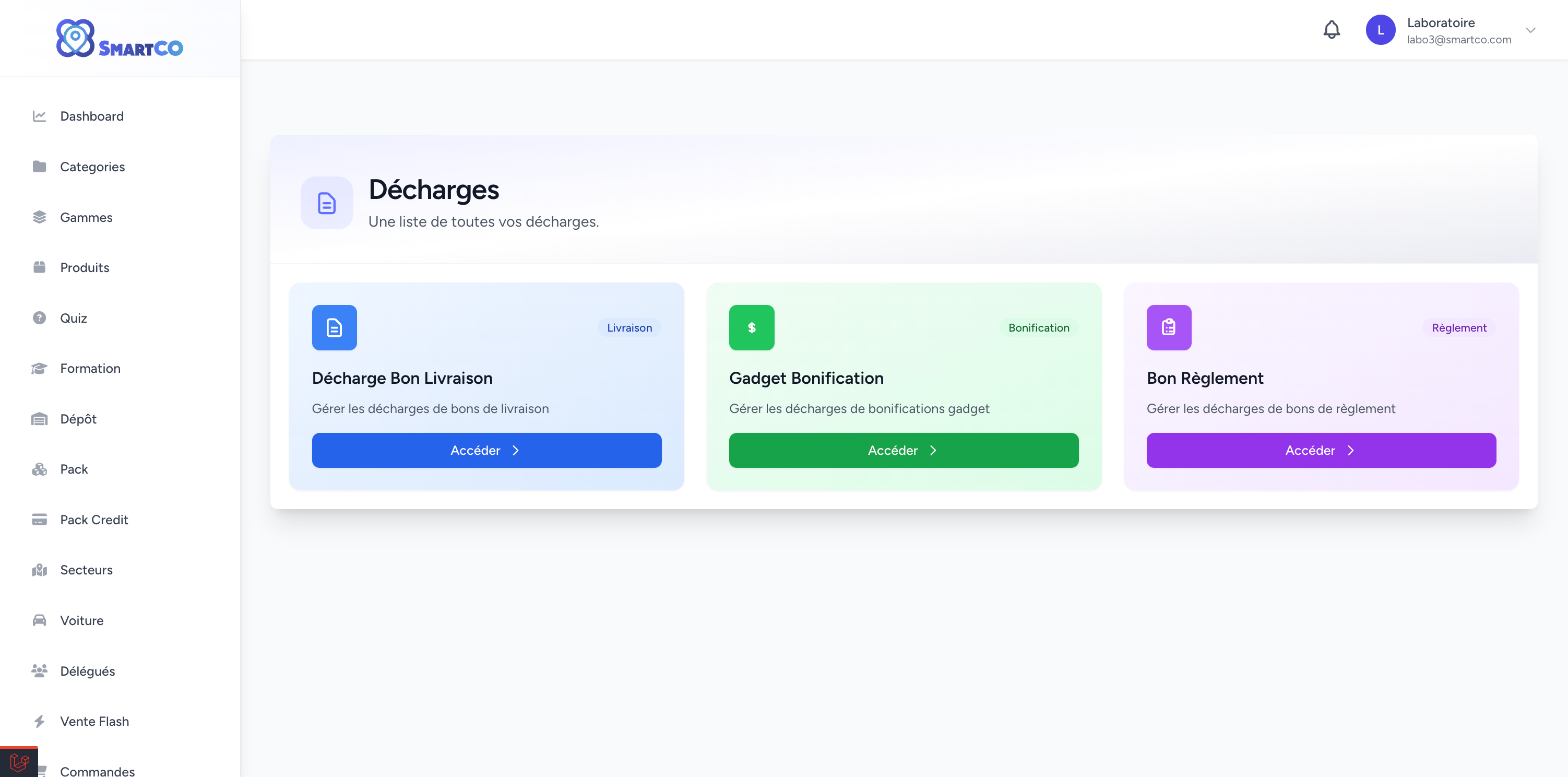This screenshot has height=777, width=1568.
Task: Expand the user account dropdown chevron
Action: click(x=1530, y=30)
